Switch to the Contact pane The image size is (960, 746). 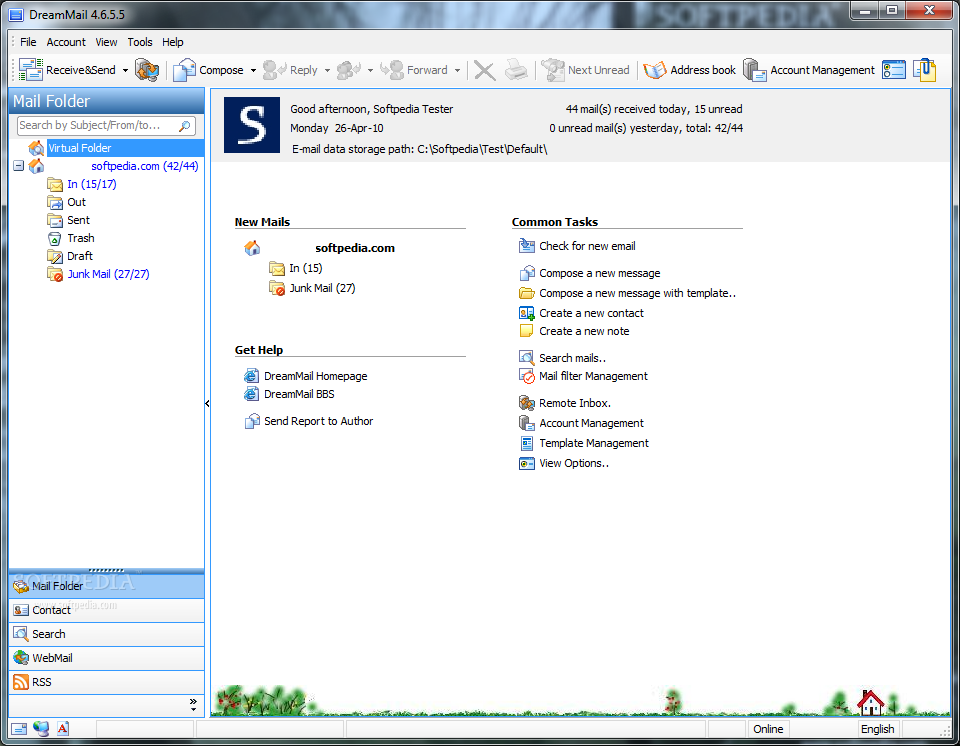pyautogui.click(x=107, y=610)
